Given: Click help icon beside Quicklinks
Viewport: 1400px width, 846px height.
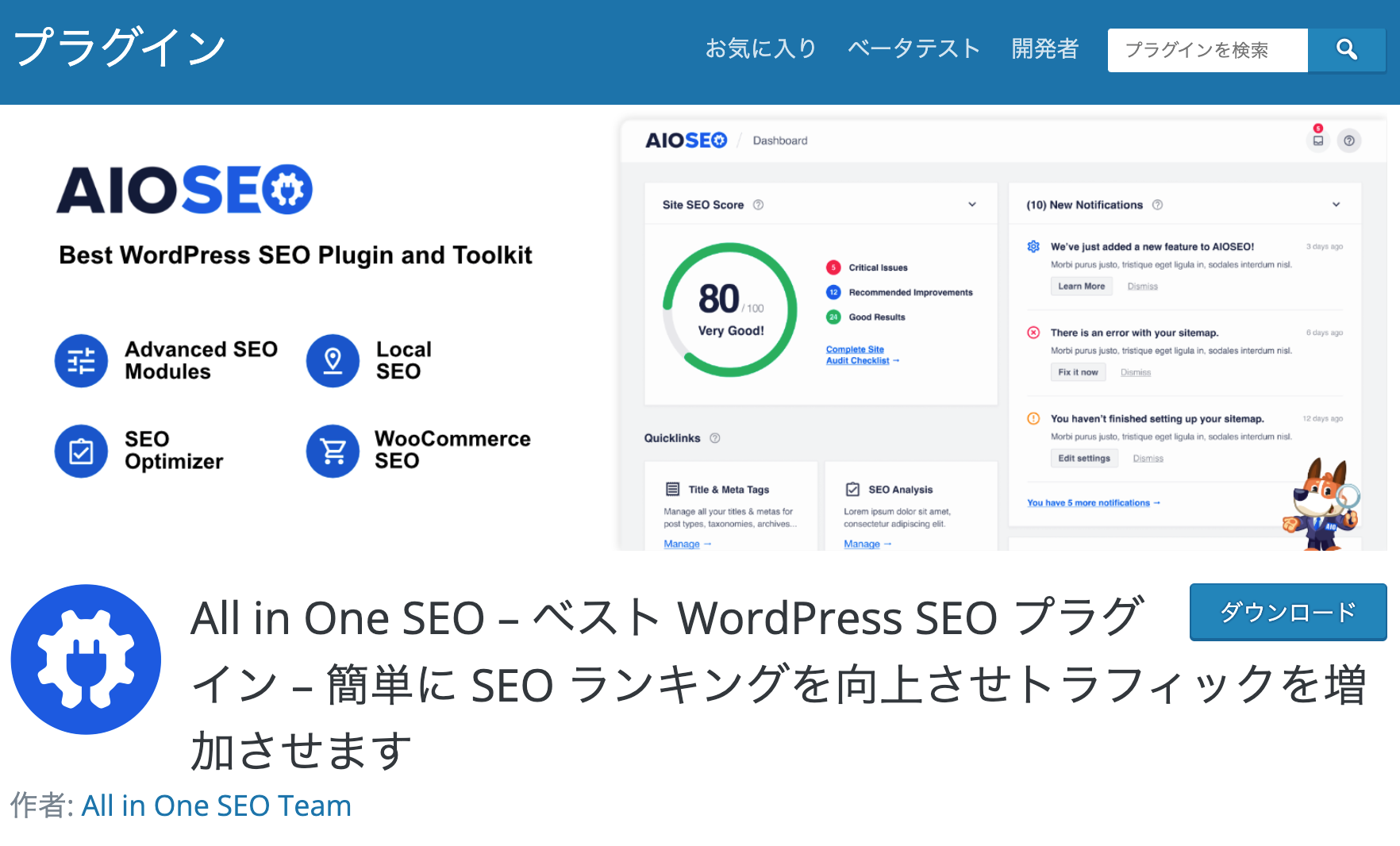Looking at the screenshot, I should tap(714, 438).
